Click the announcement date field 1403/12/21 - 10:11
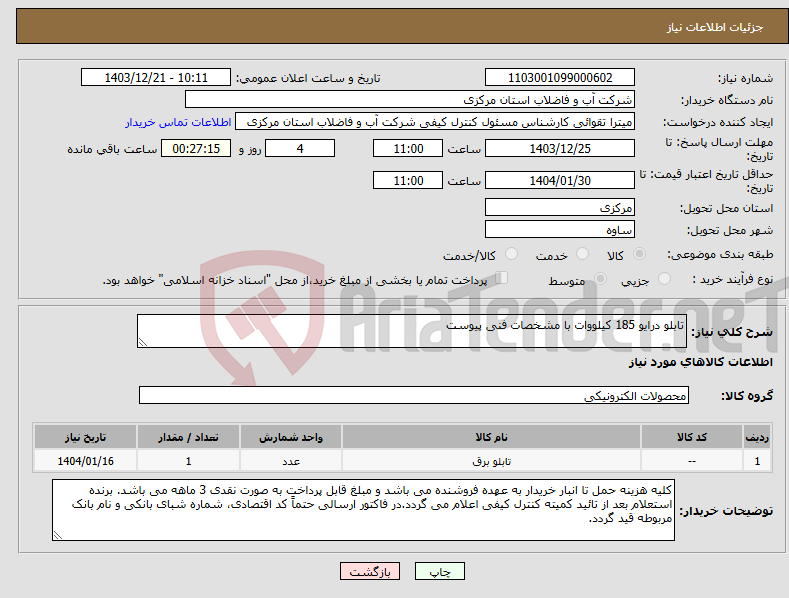Image resolution: width=789 pixels, height=598 pixels. 155,78
